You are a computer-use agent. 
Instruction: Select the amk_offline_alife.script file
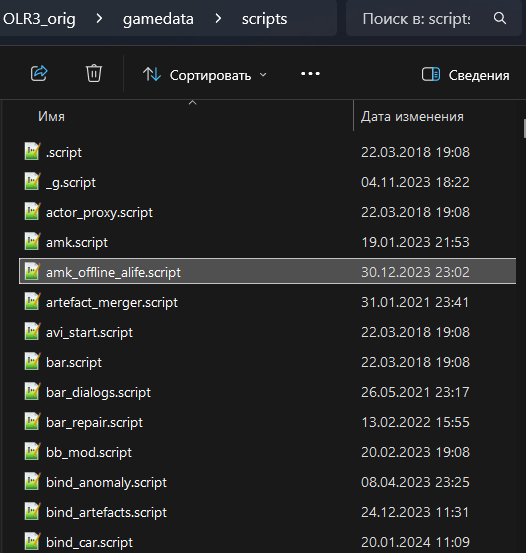click(x=267, y=271)
